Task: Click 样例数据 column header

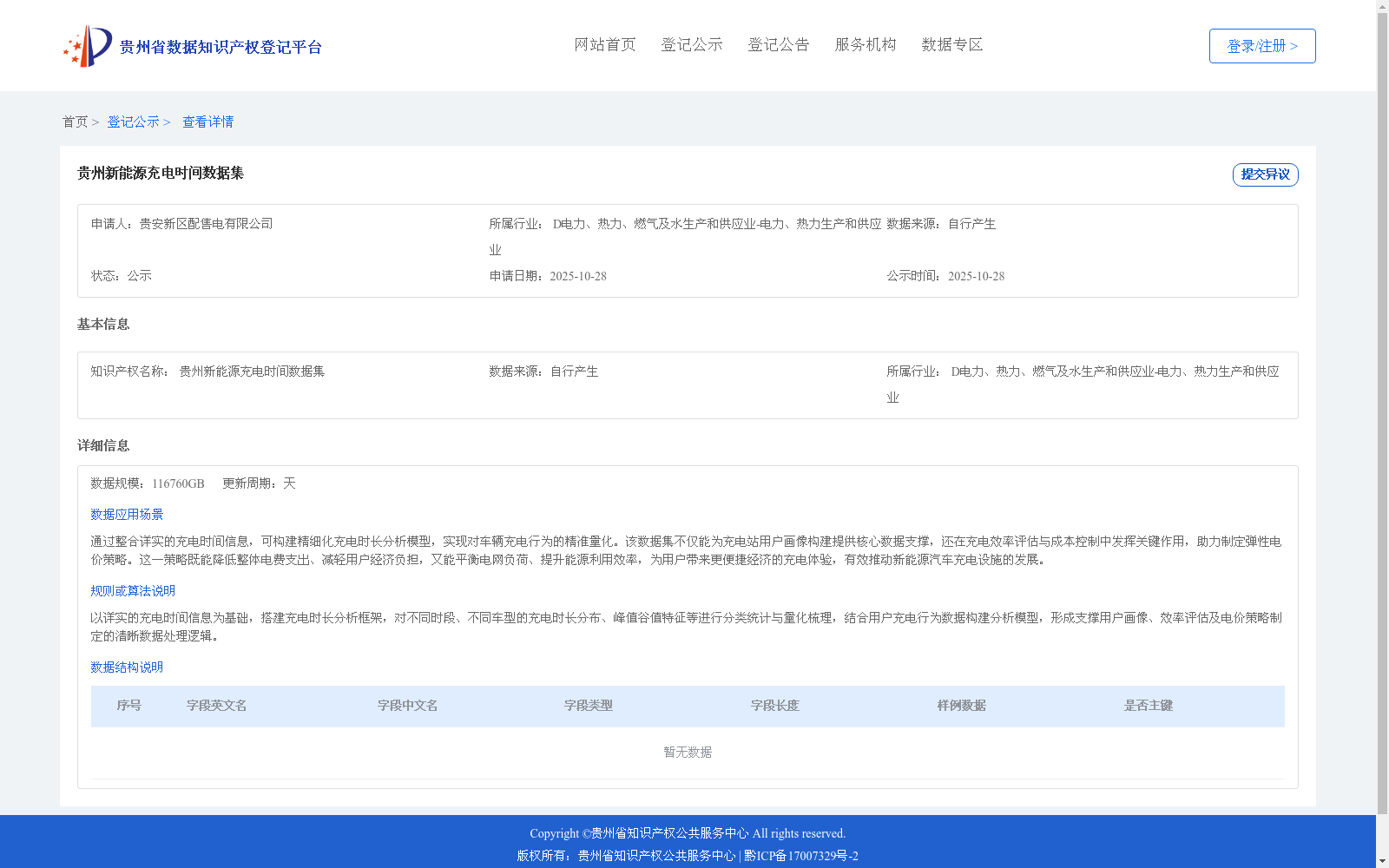Action: (962, 706)
